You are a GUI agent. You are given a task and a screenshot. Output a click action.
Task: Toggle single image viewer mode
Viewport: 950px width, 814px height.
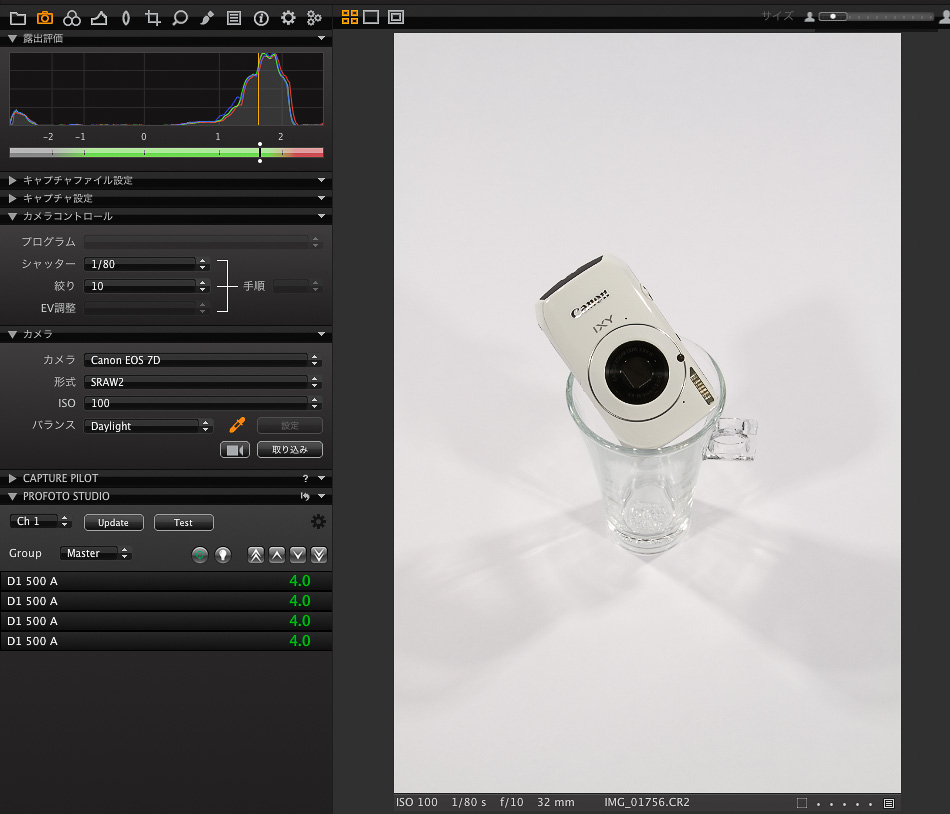(x=371, y=17)
